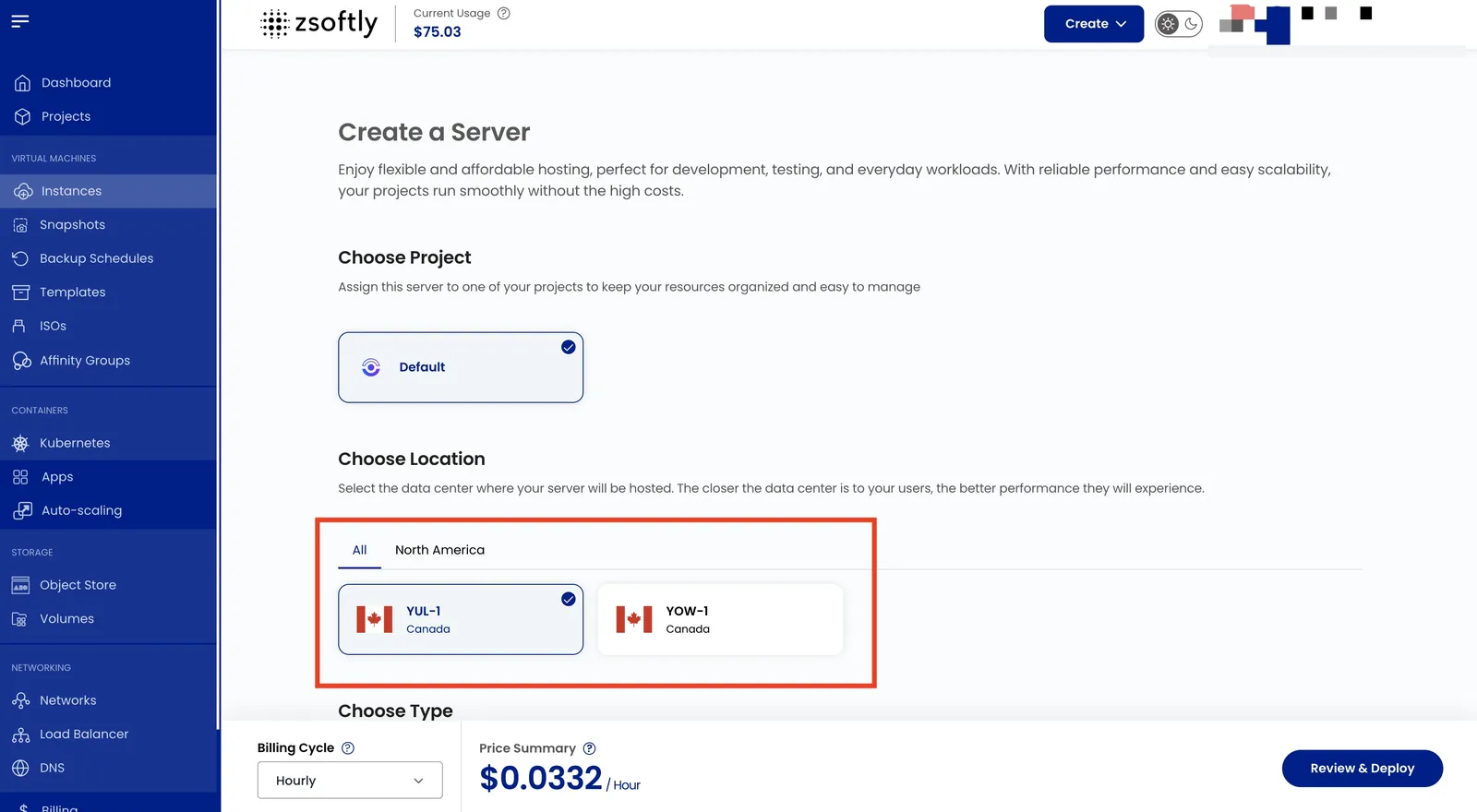Click the zsoftly logo

pyautogui.click(x=319, y=23)
